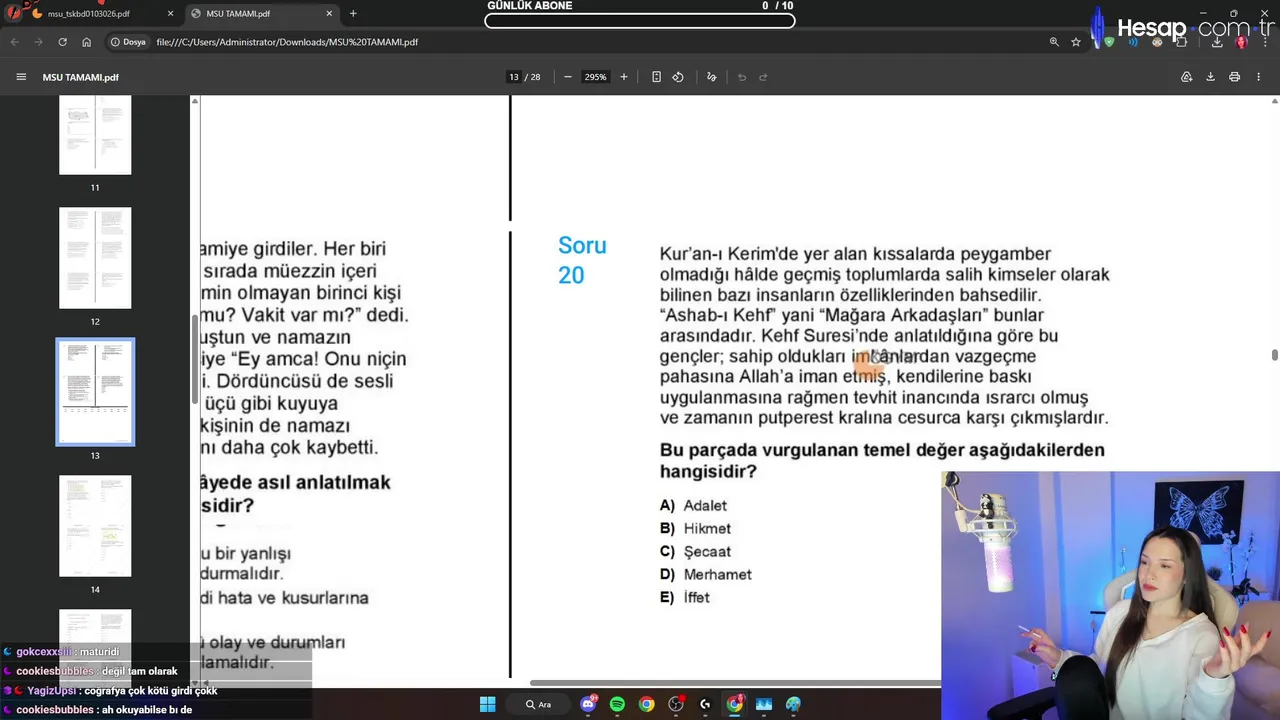
Task: Switch to msu_tskbd0103026.pdf tab
Action: coord(89,14)
